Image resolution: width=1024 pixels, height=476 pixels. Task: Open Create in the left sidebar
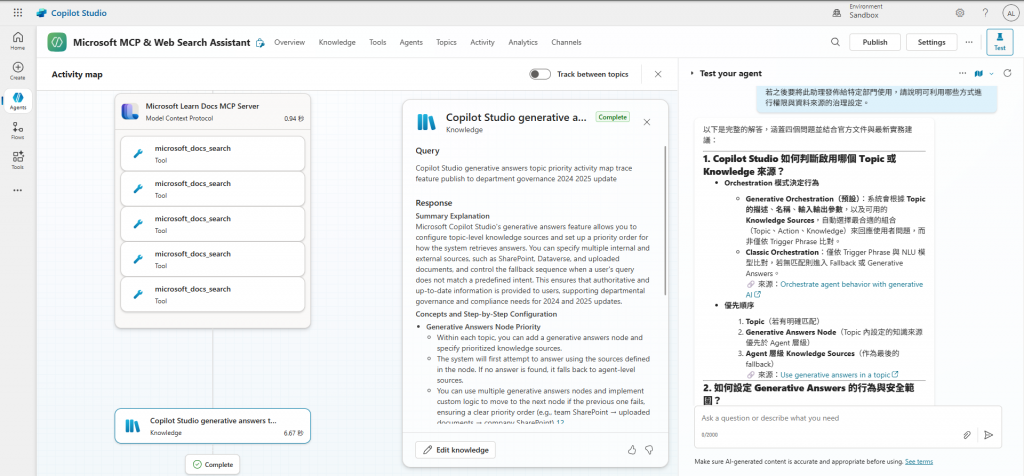[x=18, y=71]
